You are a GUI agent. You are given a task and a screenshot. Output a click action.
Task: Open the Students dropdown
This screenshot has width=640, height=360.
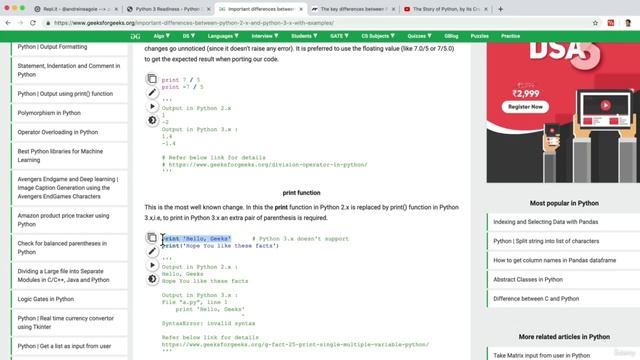click(x=304, y=36)
